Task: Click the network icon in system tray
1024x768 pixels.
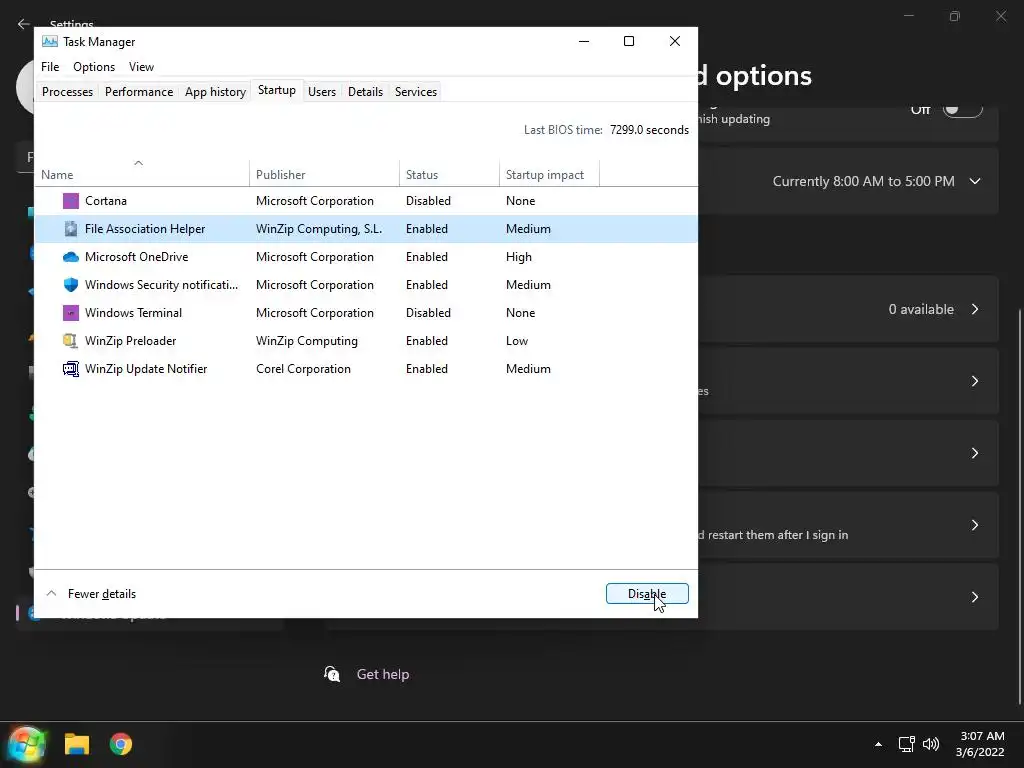Action: pyautogui.click(x=906, y=744)
